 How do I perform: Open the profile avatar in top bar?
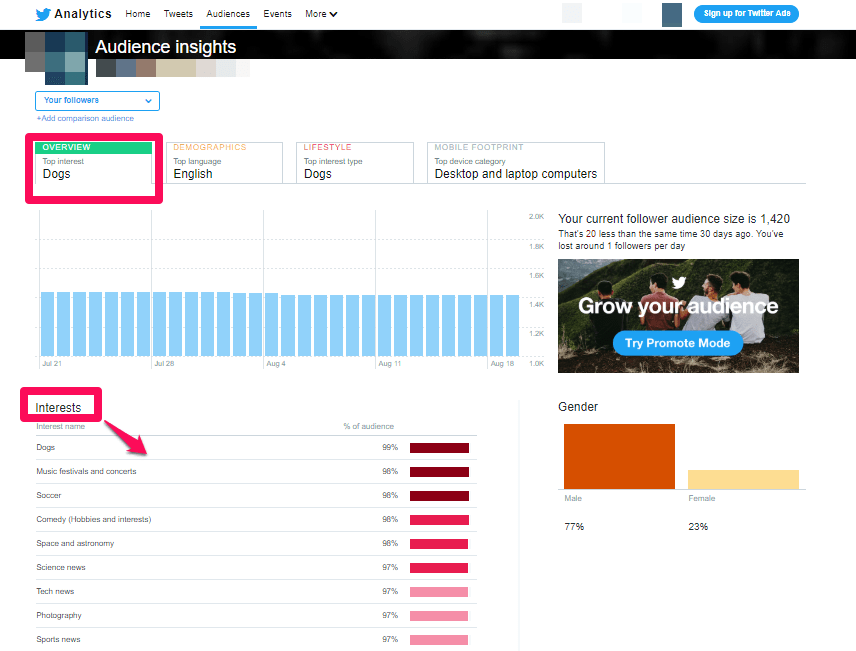(671, 15)
